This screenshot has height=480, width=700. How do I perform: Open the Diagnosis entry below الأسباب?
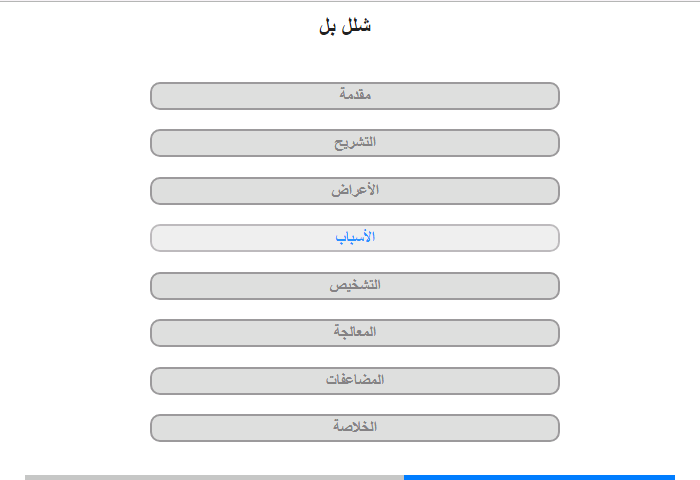(x=355, y=286)
